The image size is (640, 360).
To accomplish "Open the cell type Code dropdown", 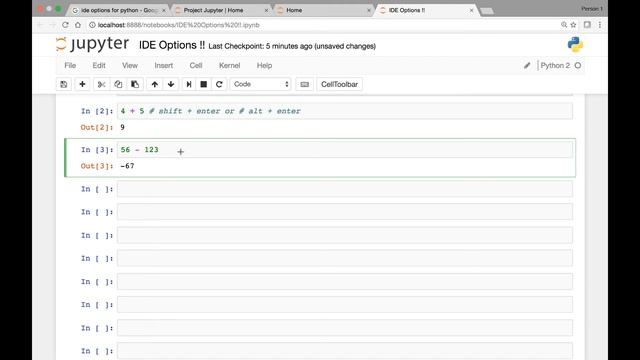I will coord(260,84).
